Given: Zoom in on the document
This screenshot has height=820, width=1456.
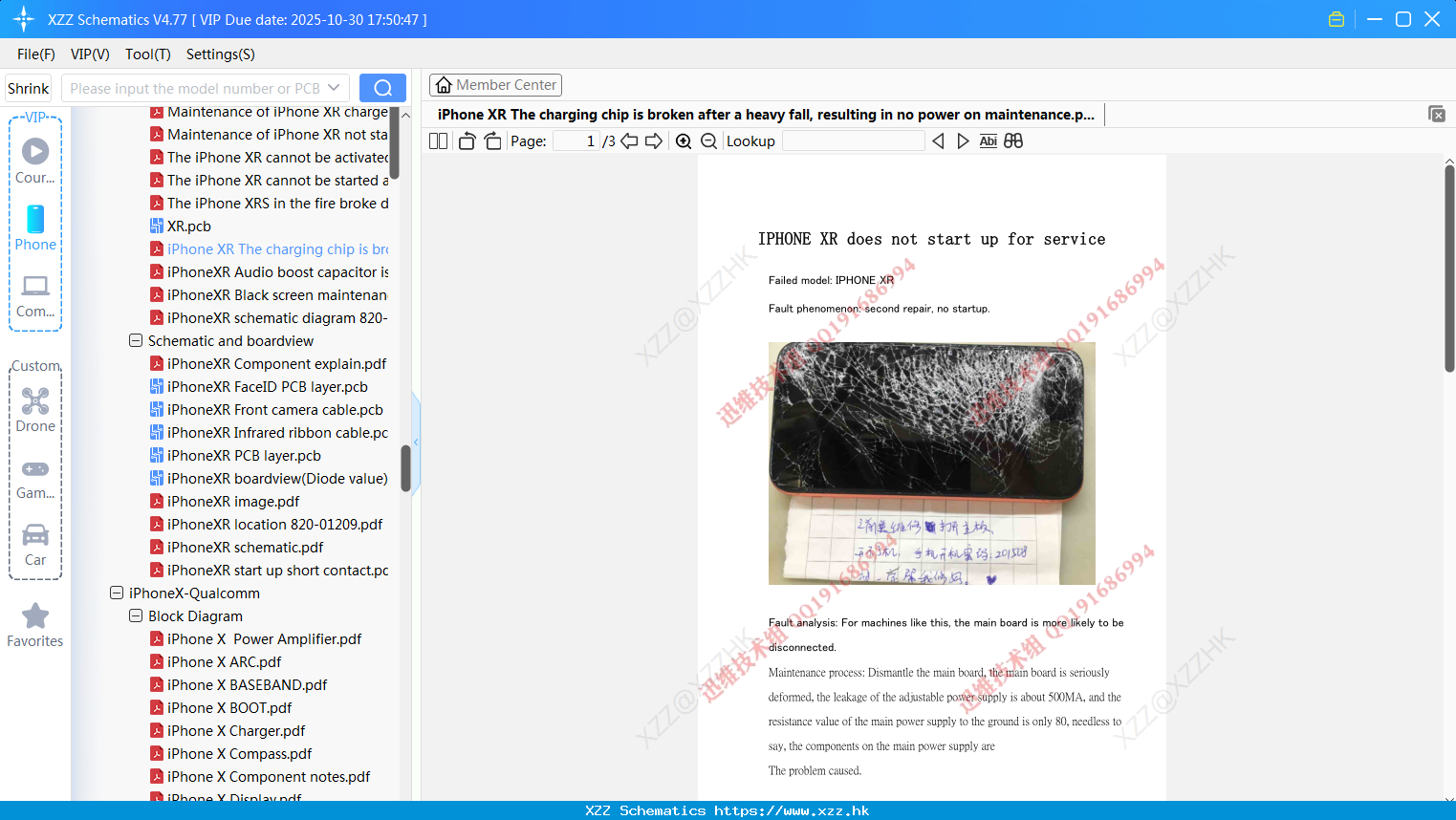Looking at the screenshot, I should tap(684, 141).
